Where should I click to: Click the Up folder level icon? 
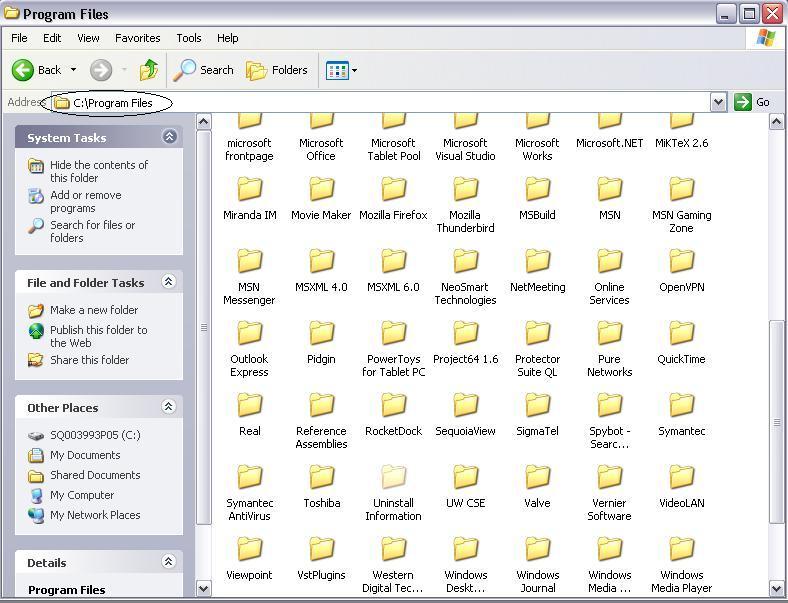click(149, 70)
